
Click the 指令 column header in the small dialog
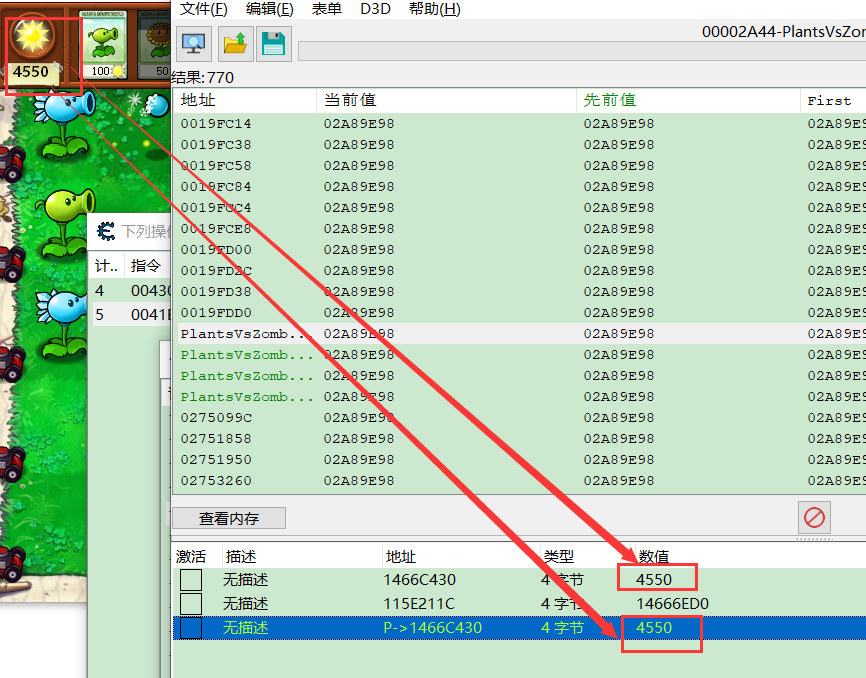pyautogui.click(x=145, y=266)
